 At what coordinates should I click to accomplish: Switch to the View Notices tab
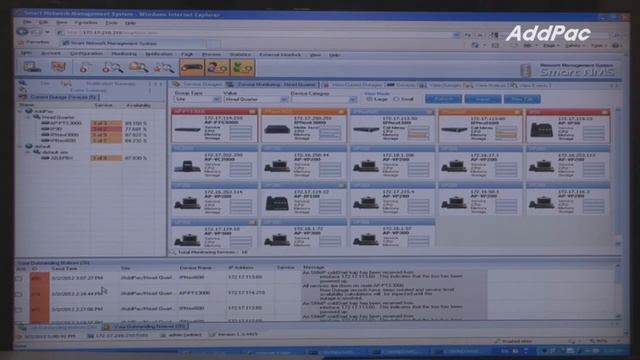click(x=486, y=85)
